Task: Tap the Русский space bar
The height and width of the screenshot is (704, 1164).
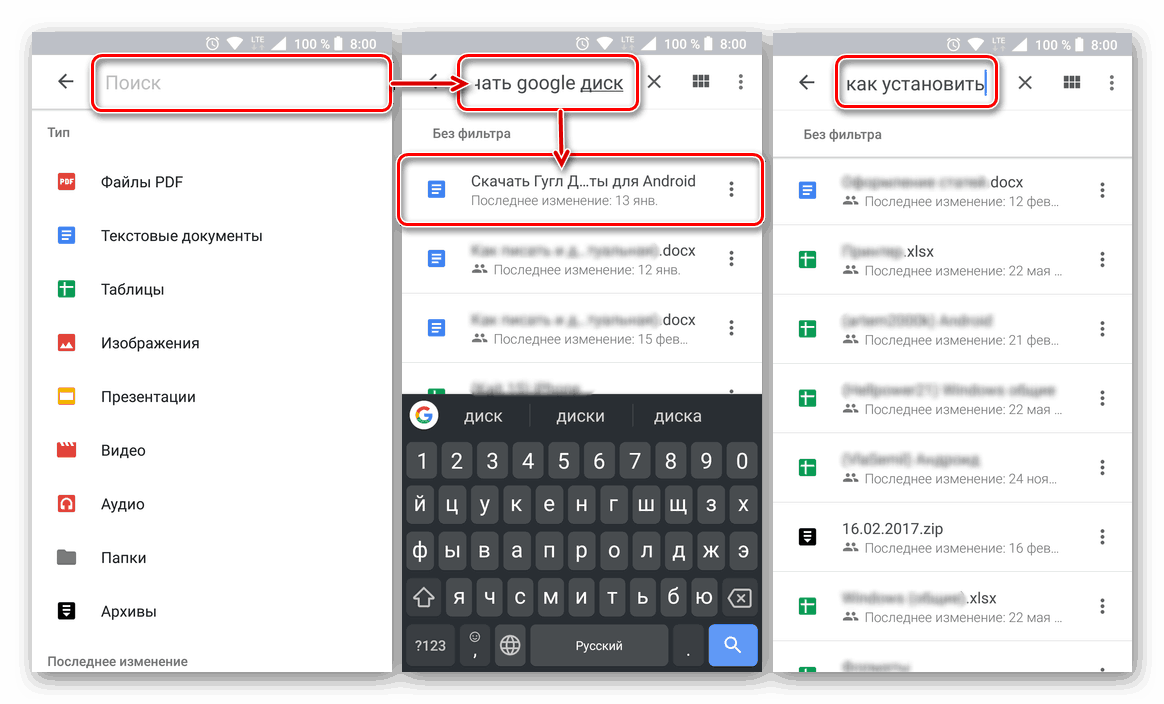Action: point(598,645)
